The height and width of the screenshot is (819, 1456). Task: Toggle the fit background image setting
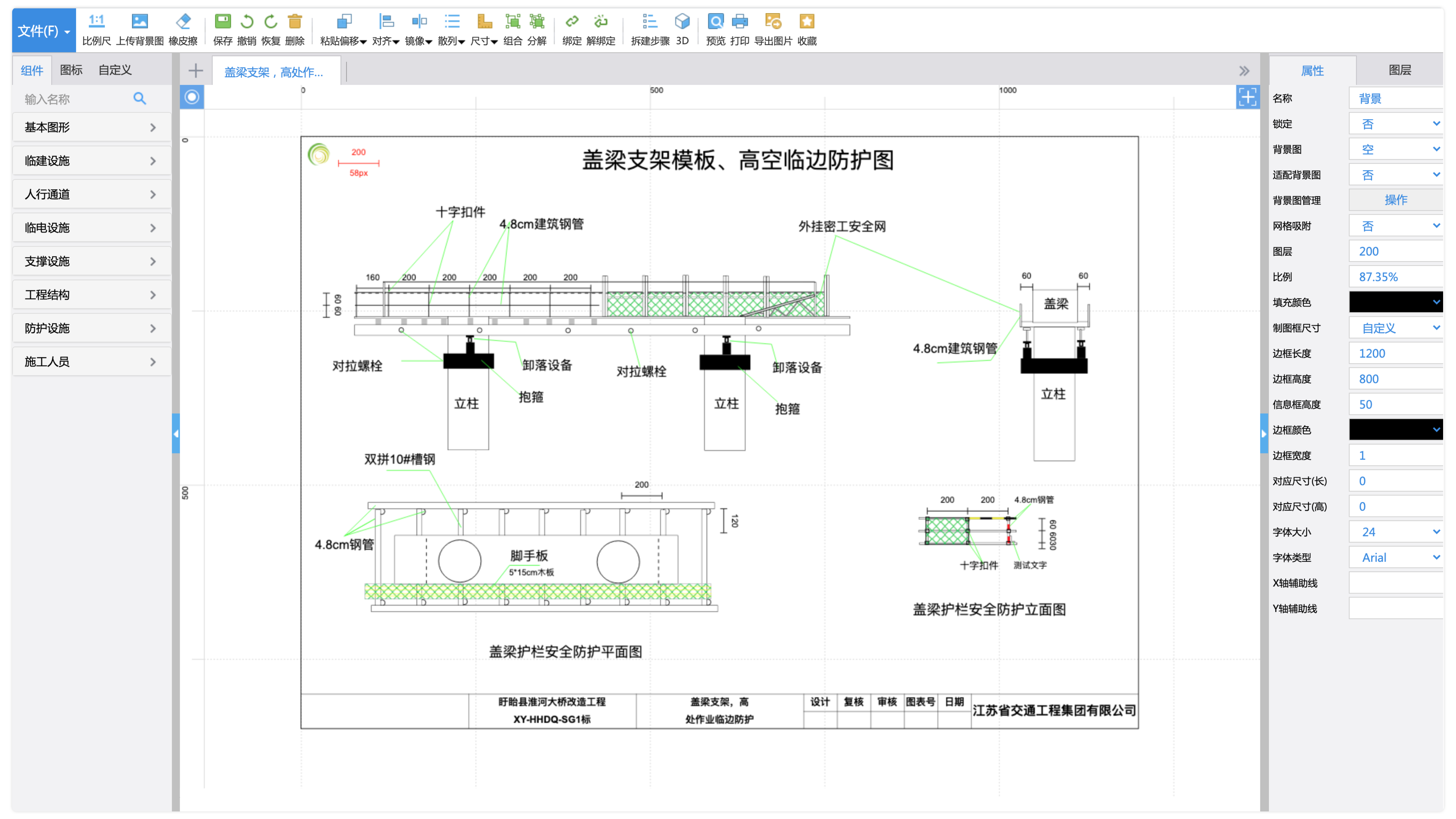point(1396,175)
